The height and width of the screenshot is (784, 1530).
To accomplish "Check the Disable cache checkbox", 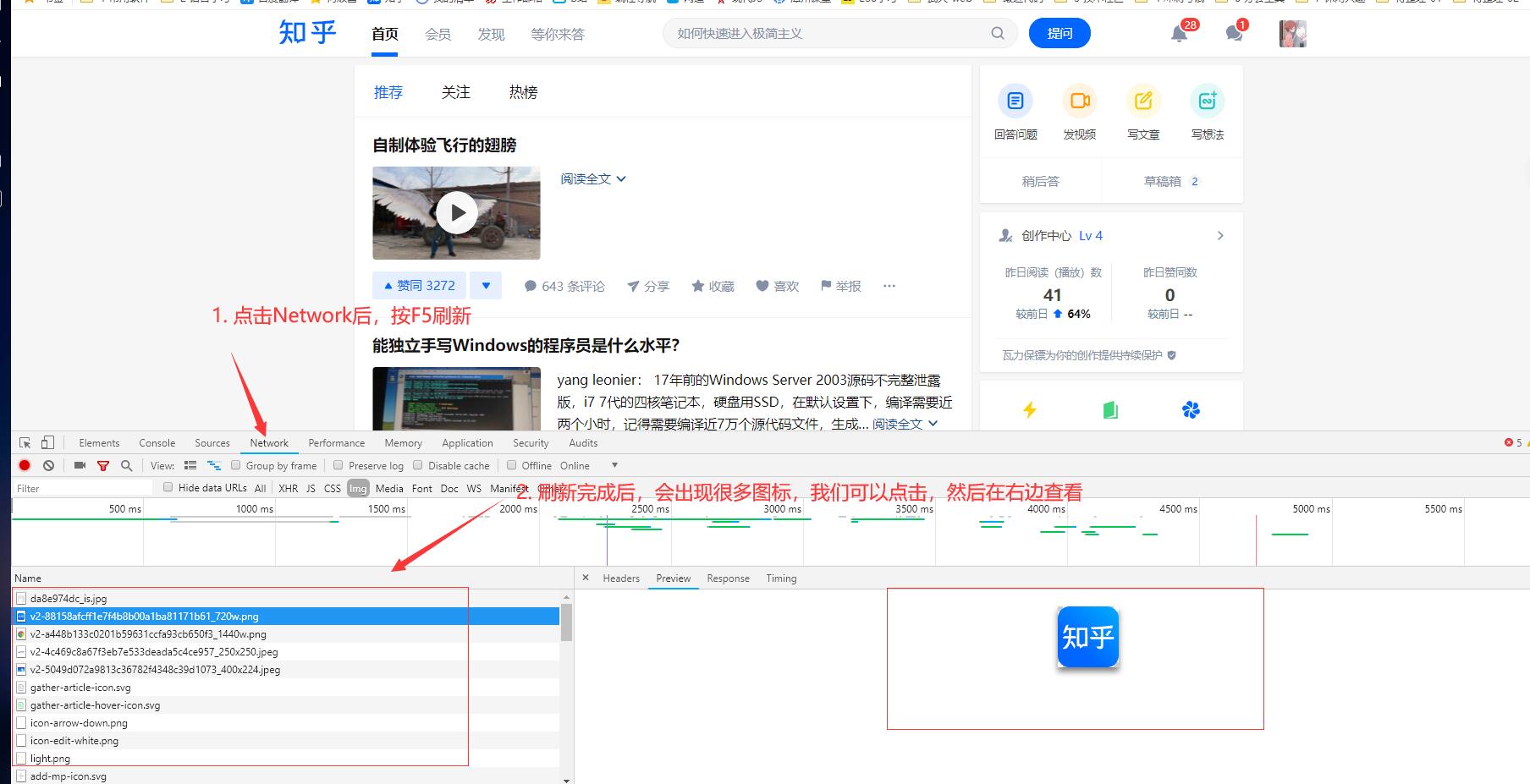I will (418, 465).
